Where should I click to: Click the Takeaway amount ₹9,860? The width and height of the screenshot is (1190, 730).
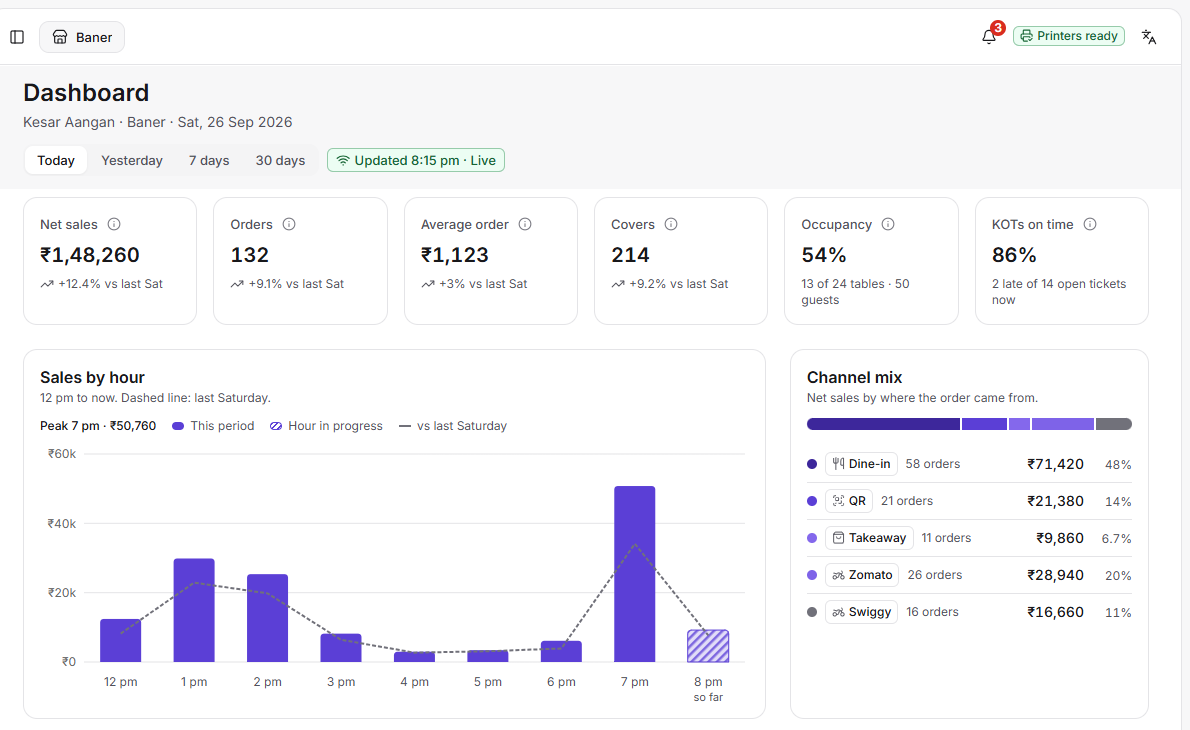coord(1059,538)
